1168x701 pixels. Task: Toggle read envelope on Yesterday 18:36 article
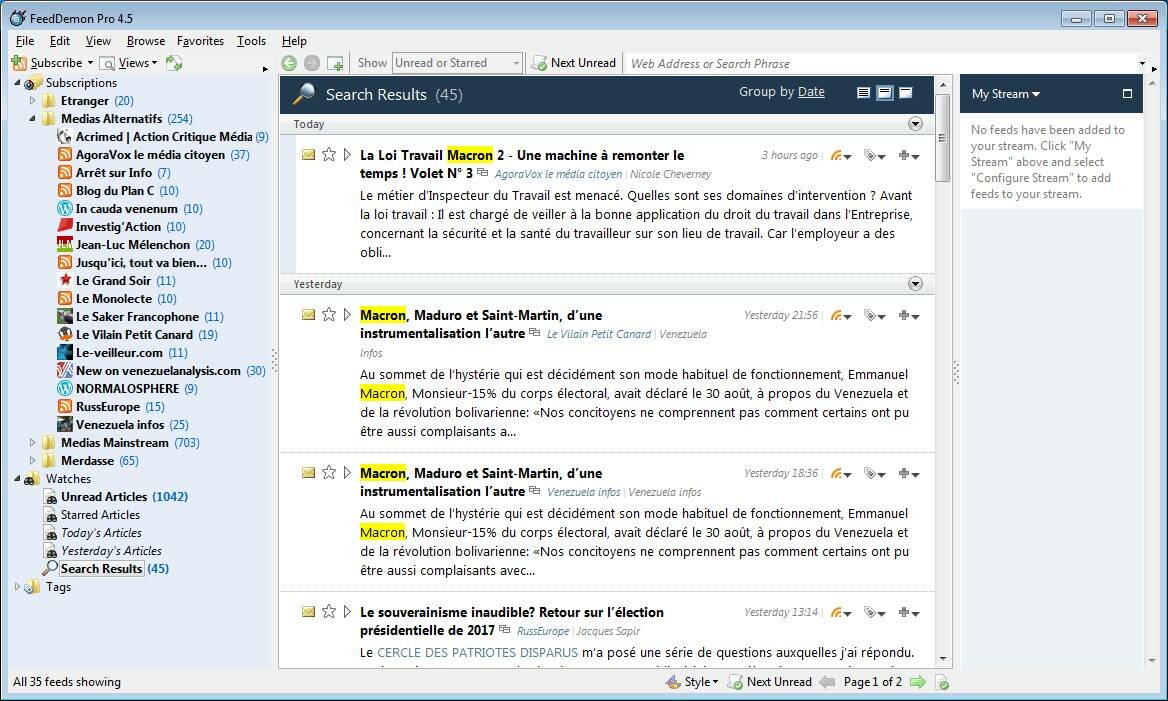pos(308,472)
